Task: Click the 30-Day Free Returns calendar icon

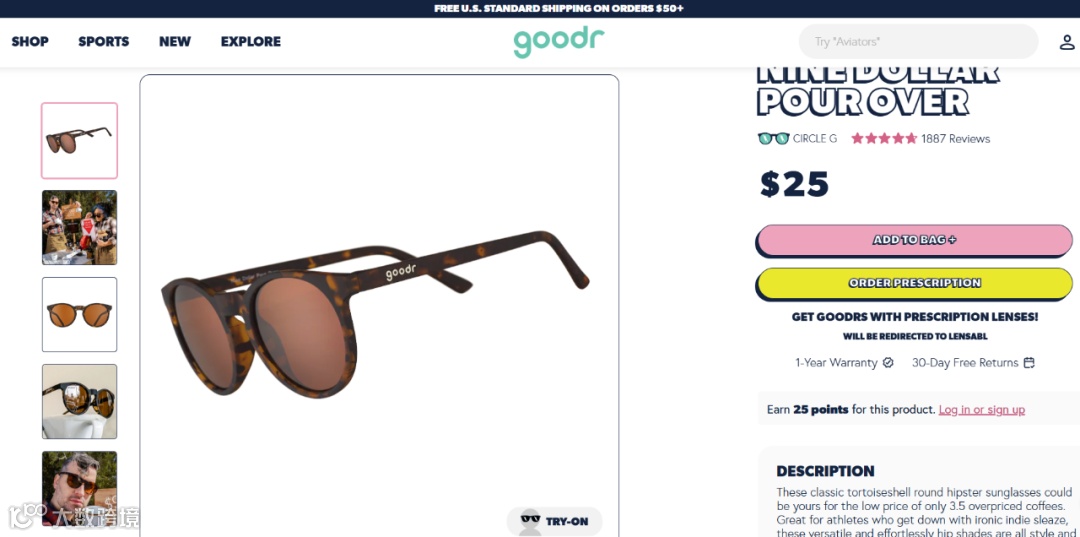Action: 1029,363
